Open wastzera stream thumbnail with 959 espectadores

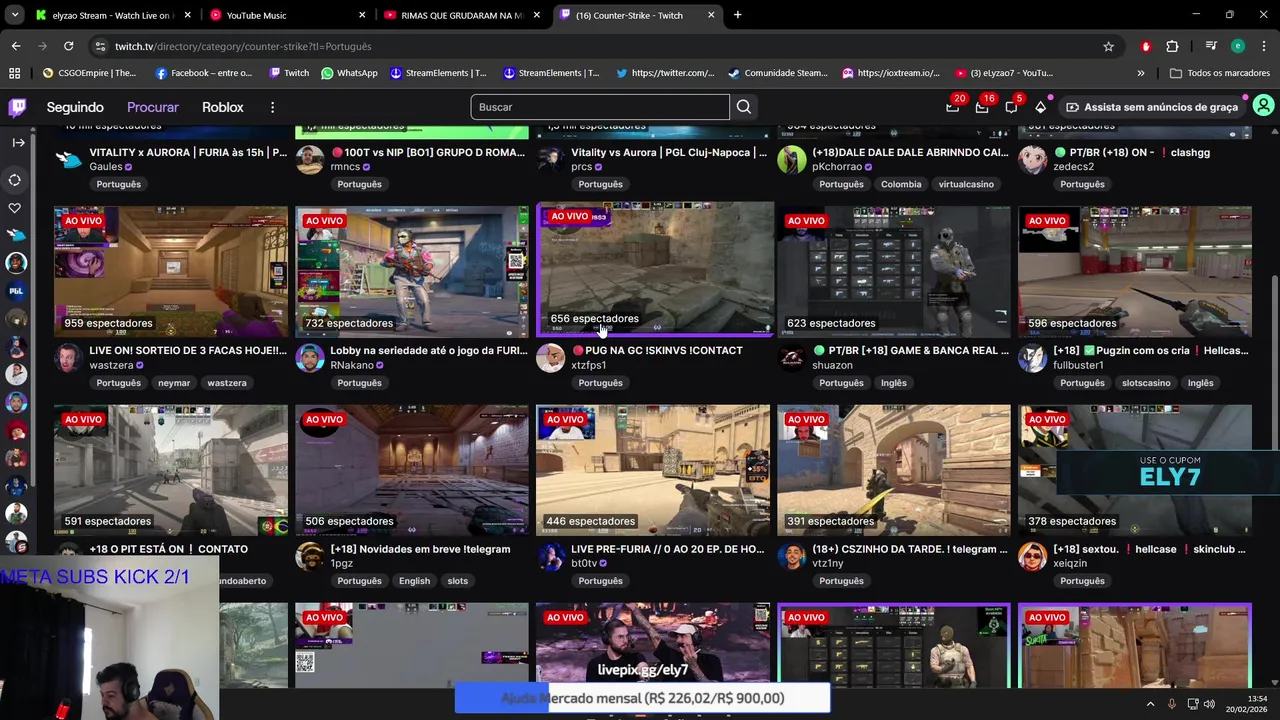171,271
